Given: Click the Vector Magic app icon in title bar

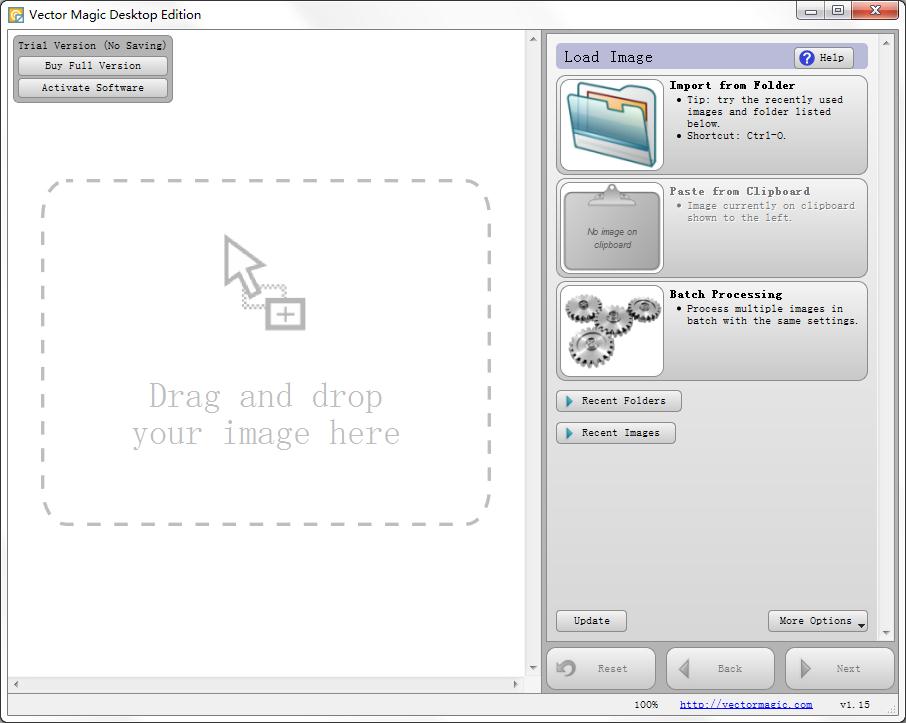Looking at the screenshot, I should pos(16,14).
